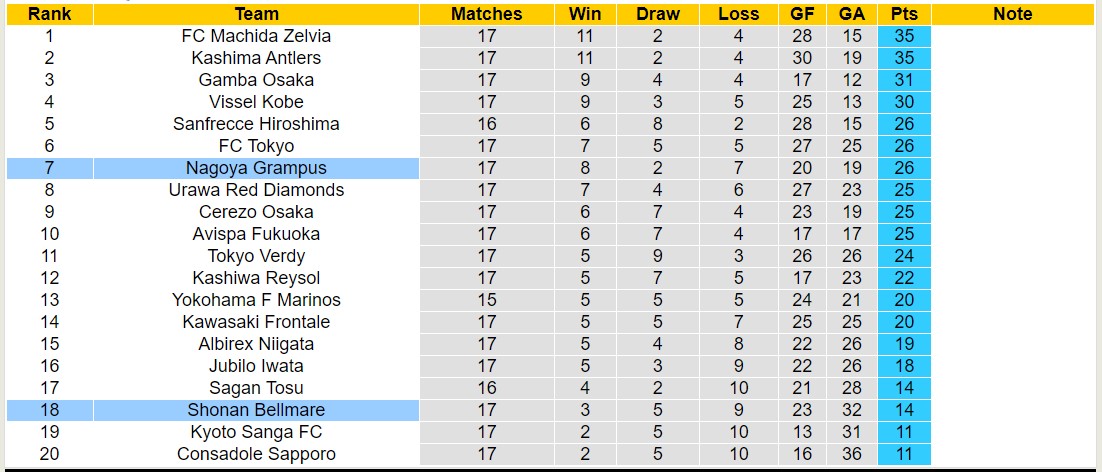The width and height of the screenshot is (1102, 472).
Task: Select the GF column header
Action: 801,14
